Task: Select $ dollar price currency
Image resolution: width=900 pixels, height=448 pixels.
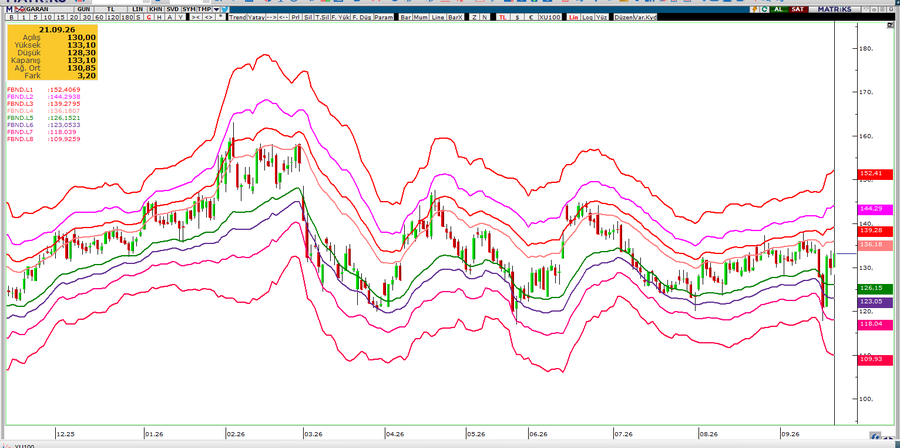Action: pyautogui.click(x=517, y=17)
